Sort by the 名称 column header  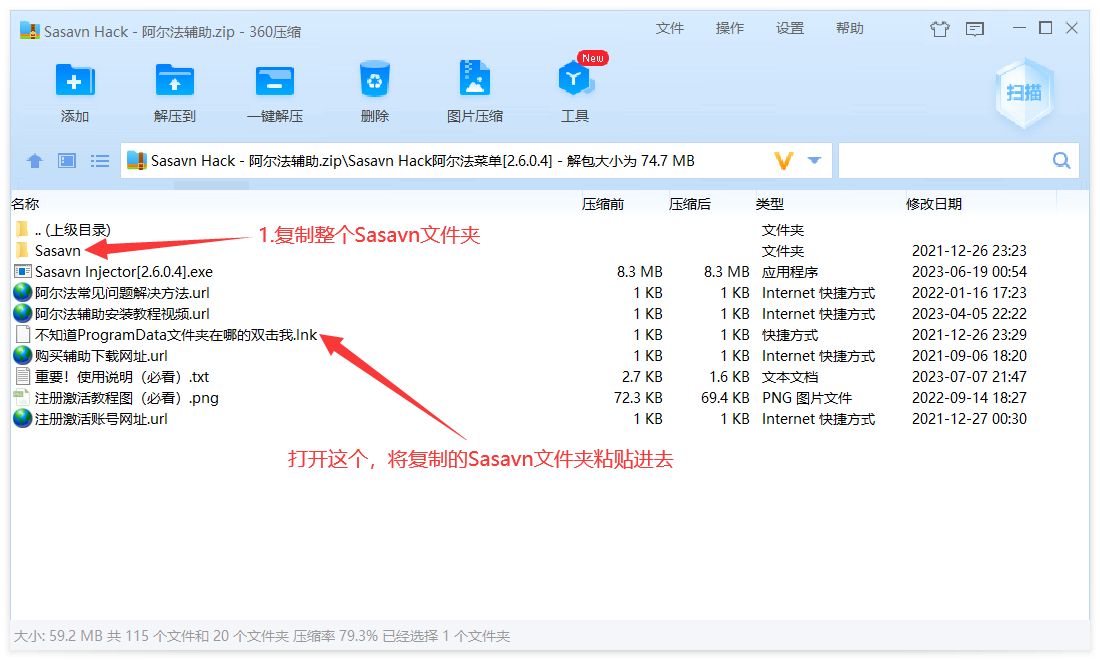(x=25, y=204)
